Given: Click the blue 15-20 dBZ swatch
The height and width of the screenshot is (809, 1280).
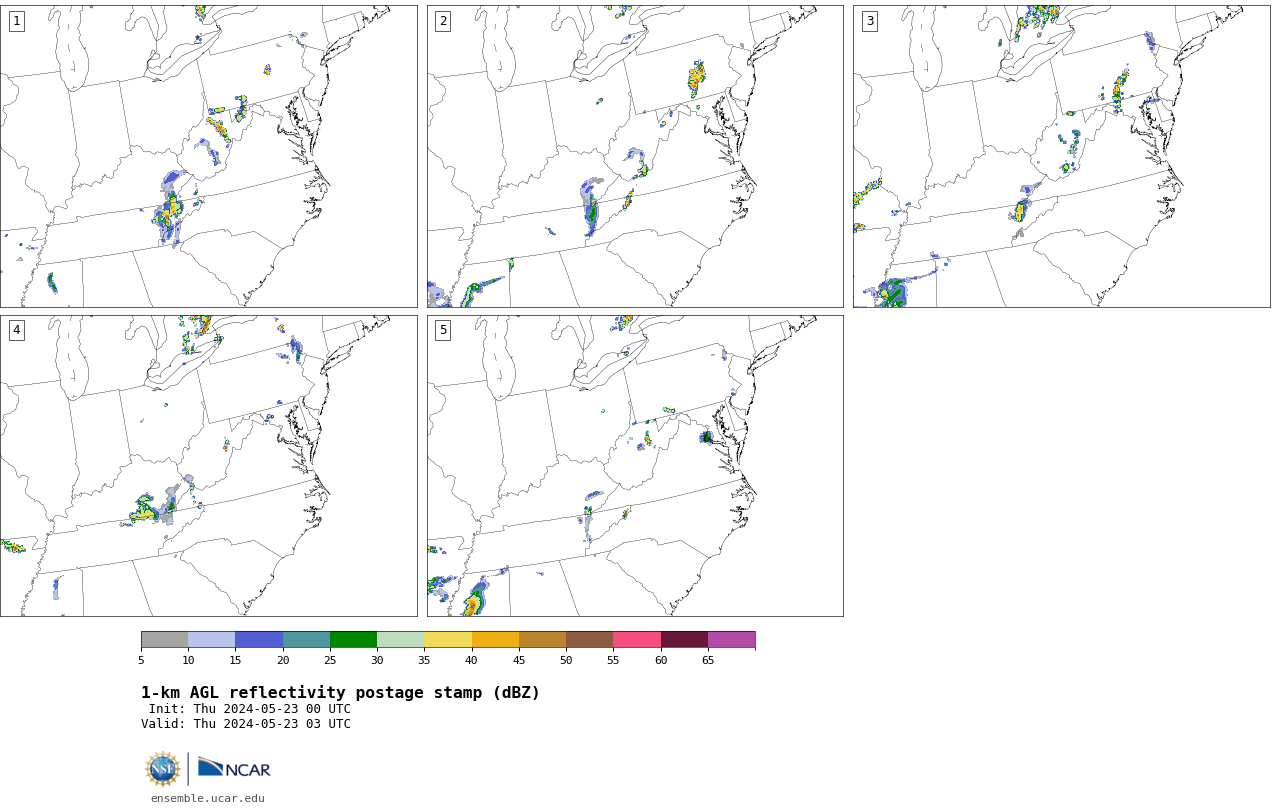Looking at the screenshot, I should (x=259, y=640).
